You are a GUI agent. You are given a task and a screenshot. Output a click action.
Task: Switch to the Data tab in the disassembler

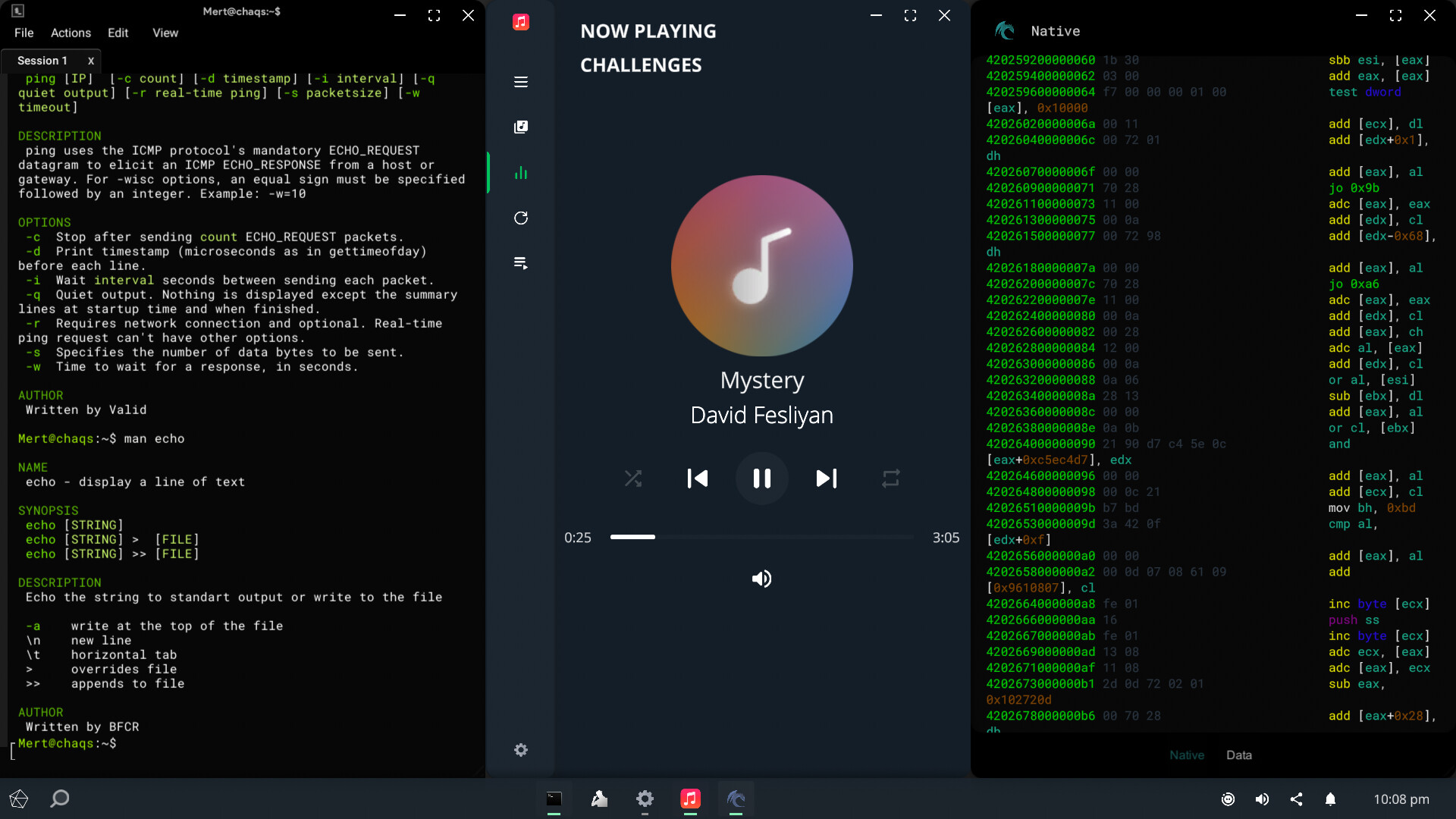(x=1239, y=755)
